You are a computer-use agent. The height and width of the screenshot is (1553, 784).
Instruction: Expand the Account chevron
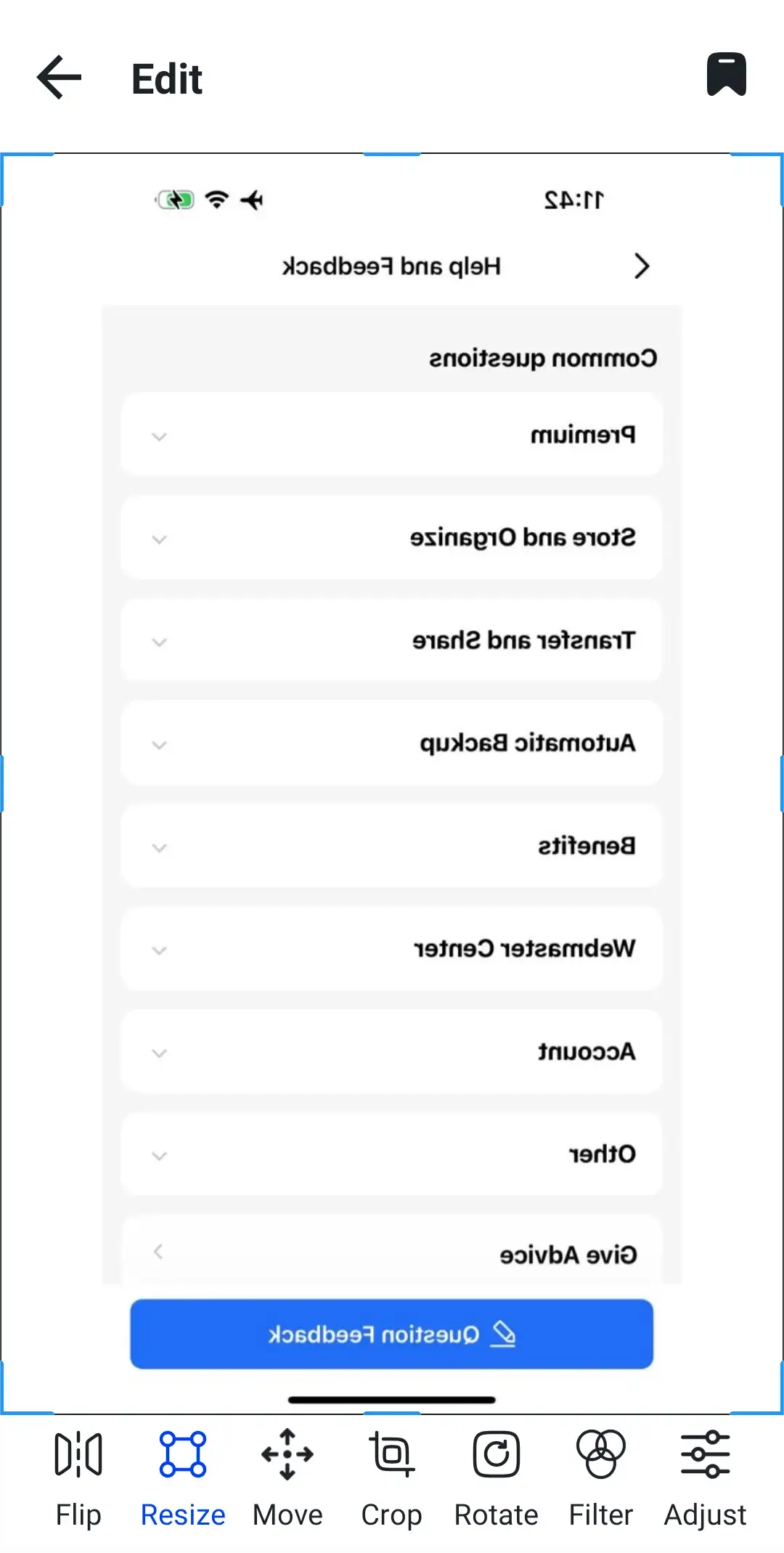[x=159, y=1052]
